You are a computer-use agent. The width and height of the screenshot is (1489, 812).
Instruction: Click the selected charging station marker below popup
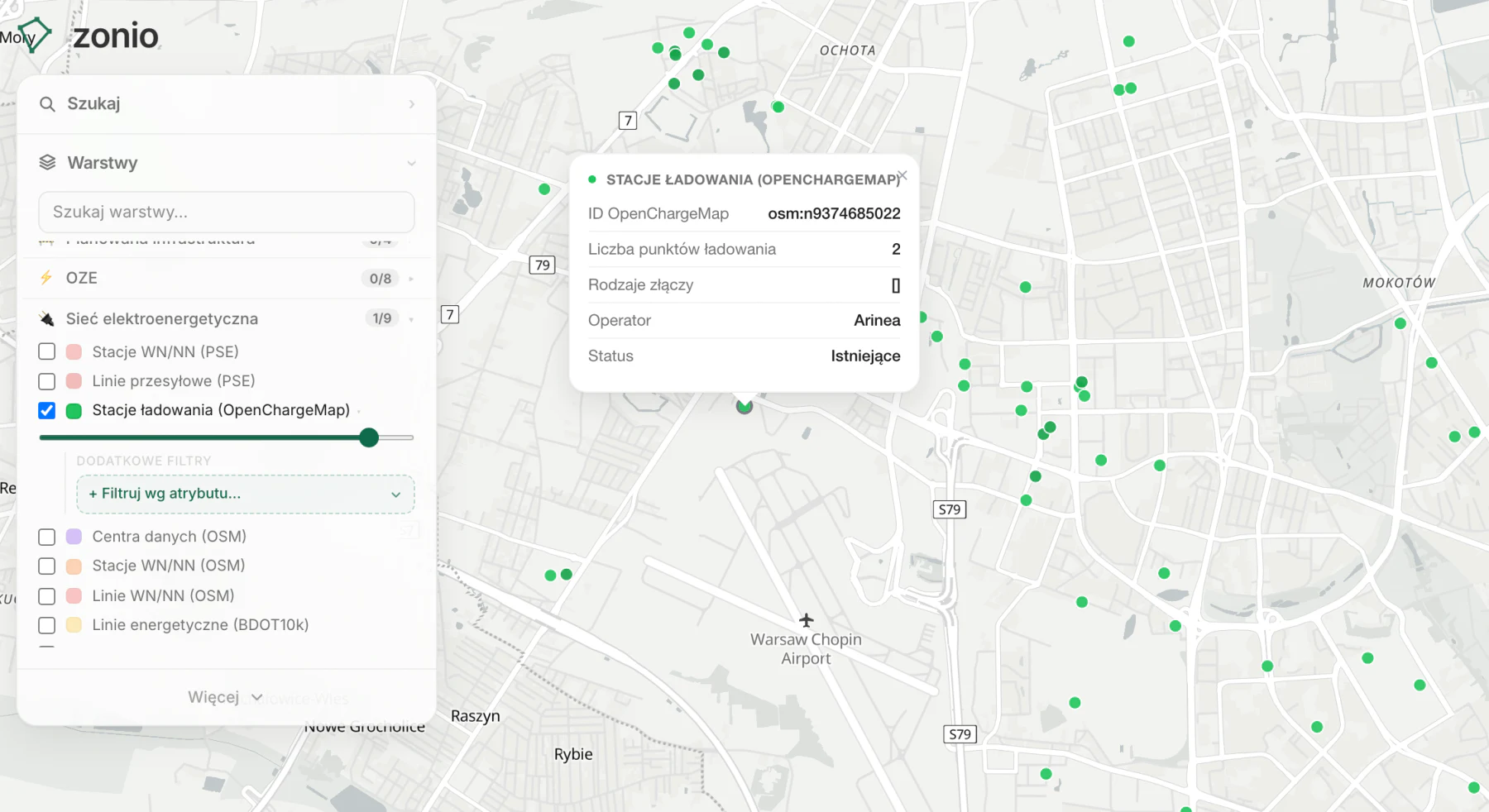[x=744, y=406]
